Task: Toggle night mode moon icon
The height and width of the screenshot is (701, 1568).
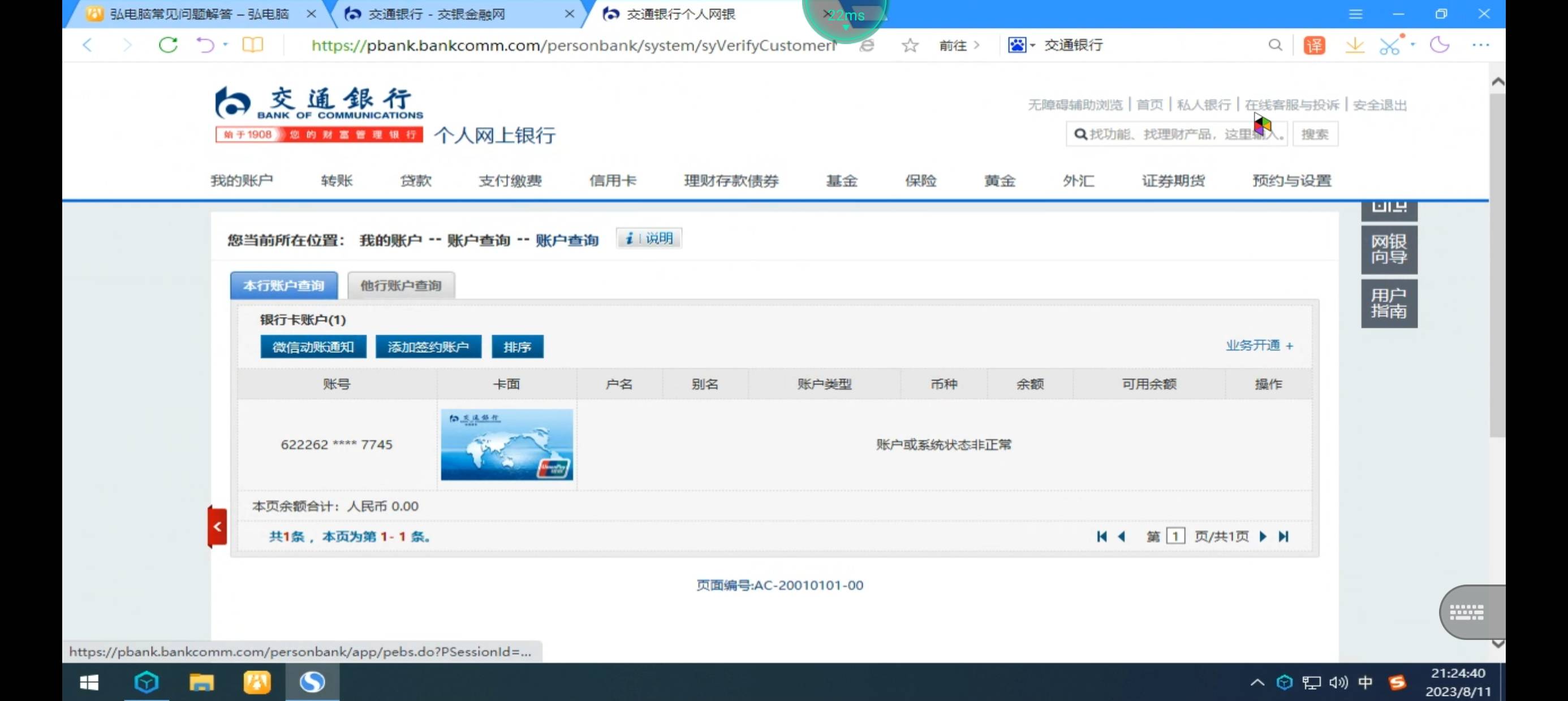Action: click(x=1440, y=45)
